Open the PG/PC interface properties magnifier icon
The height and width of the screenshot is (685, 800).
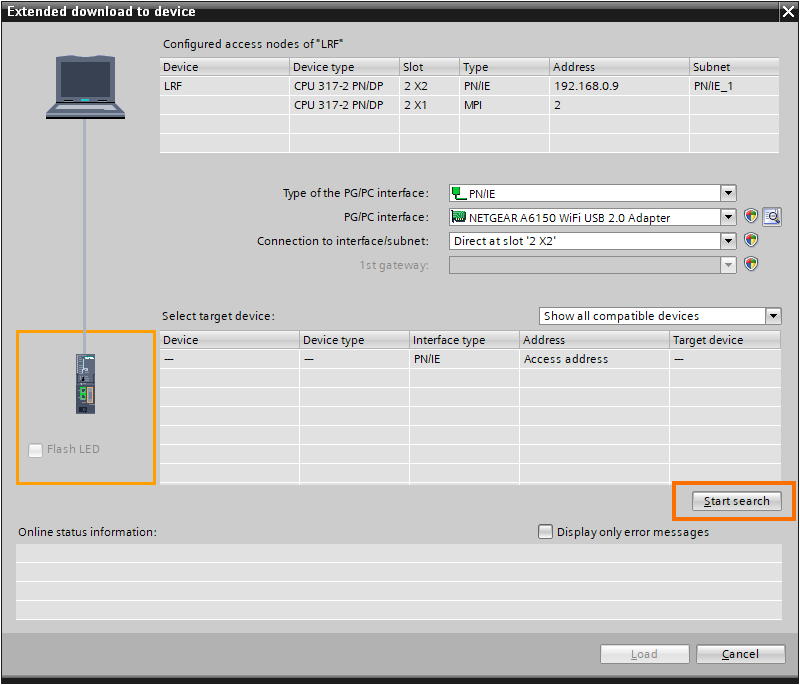click(770, 216)
